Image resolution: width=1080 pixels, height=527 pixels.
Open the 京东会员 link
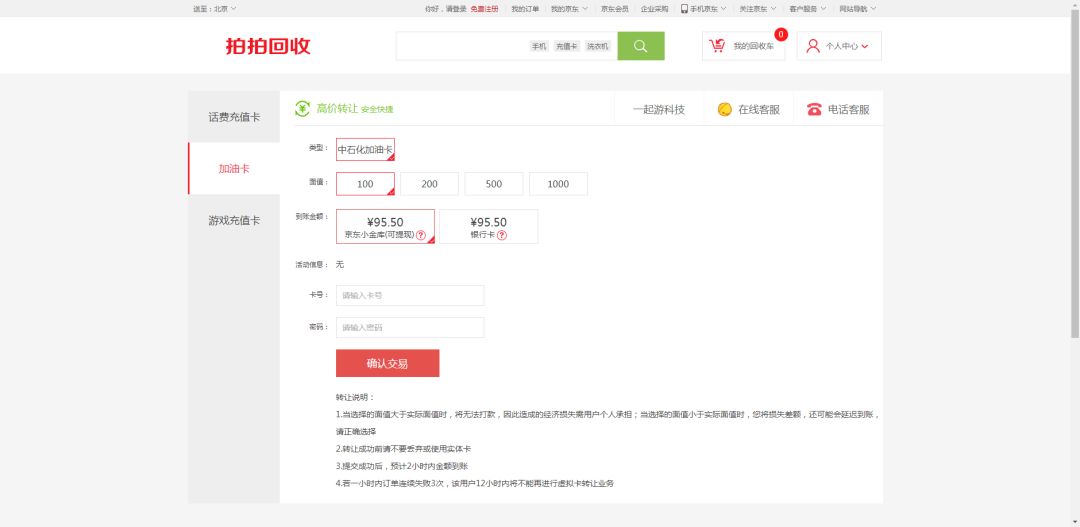click(x=614, y=9)
